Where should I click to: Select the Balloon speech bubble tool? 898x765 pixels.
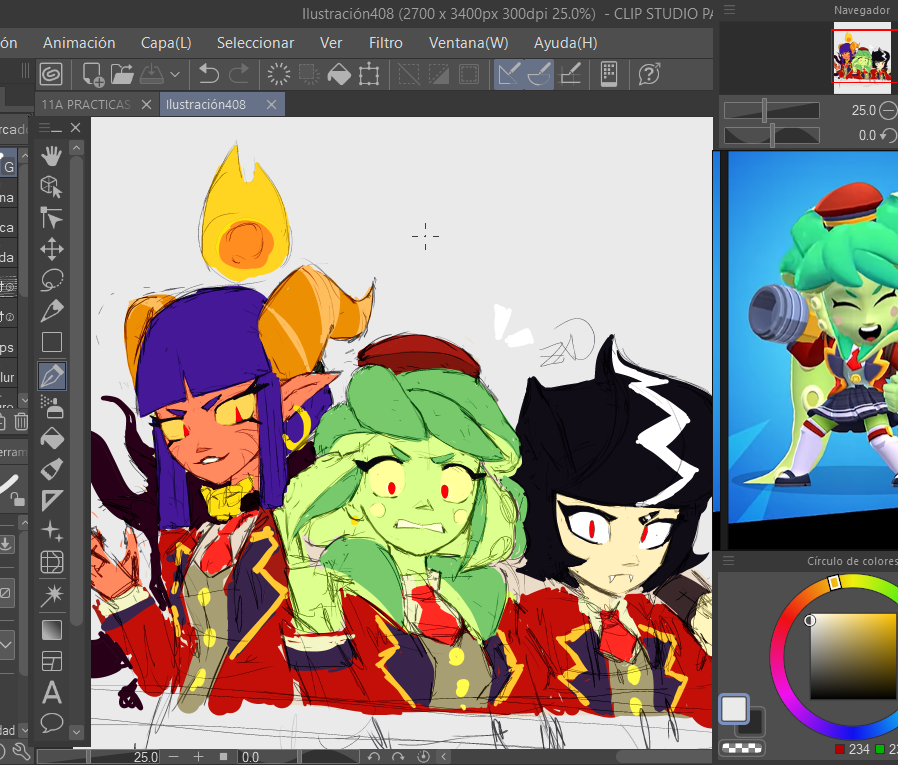[x=52, y=723]
